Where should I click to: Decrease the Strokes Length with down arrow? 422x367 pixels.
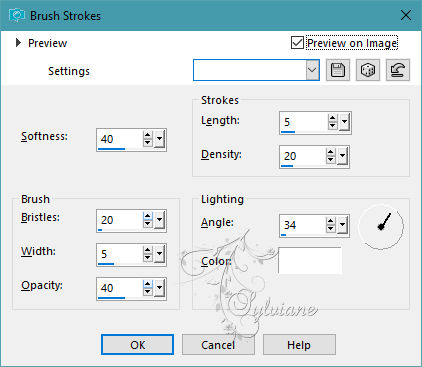[x=332, y=126]
